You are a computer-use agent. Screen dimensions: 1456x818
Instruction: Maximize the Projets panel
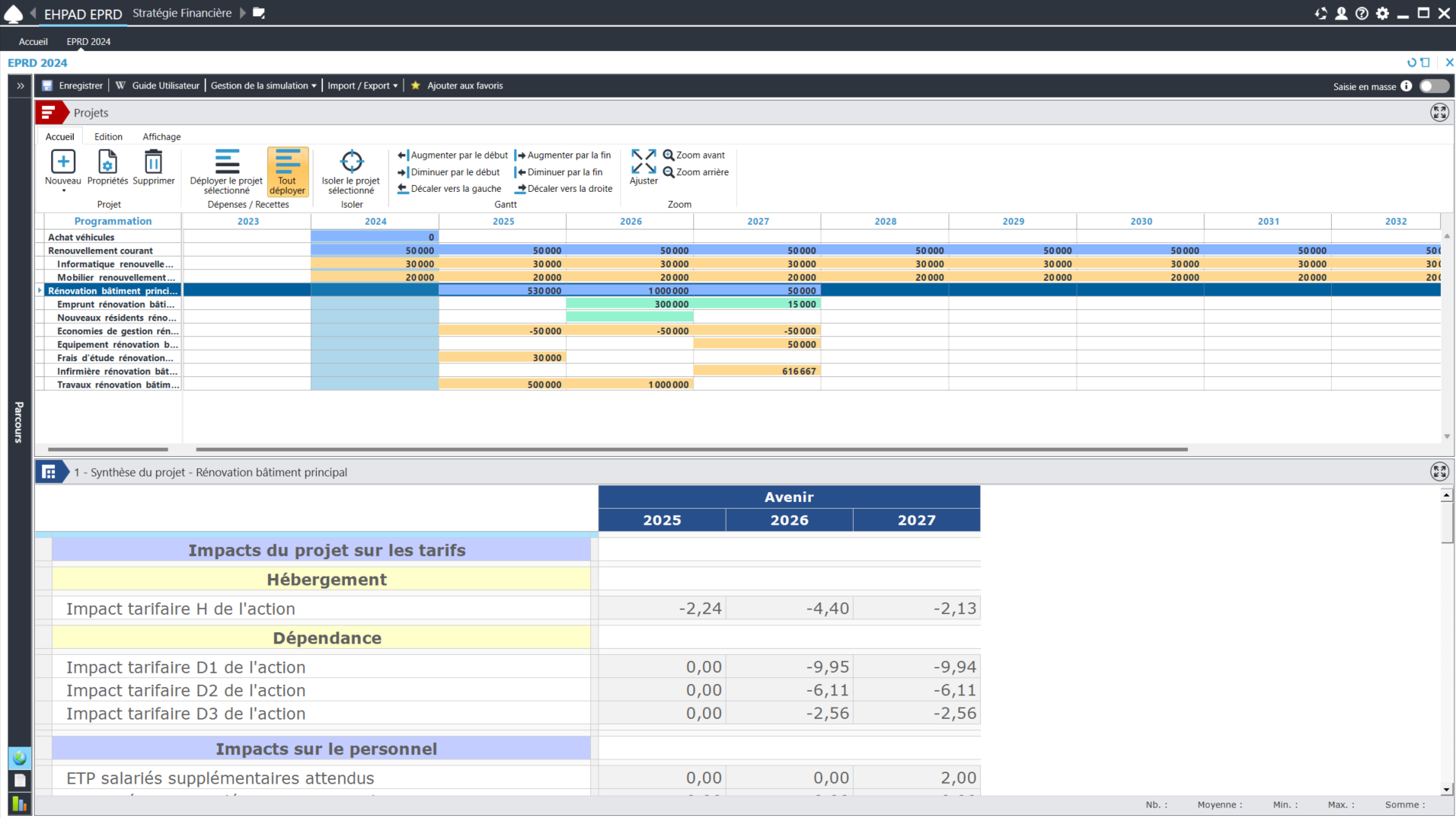(1439, 113)
